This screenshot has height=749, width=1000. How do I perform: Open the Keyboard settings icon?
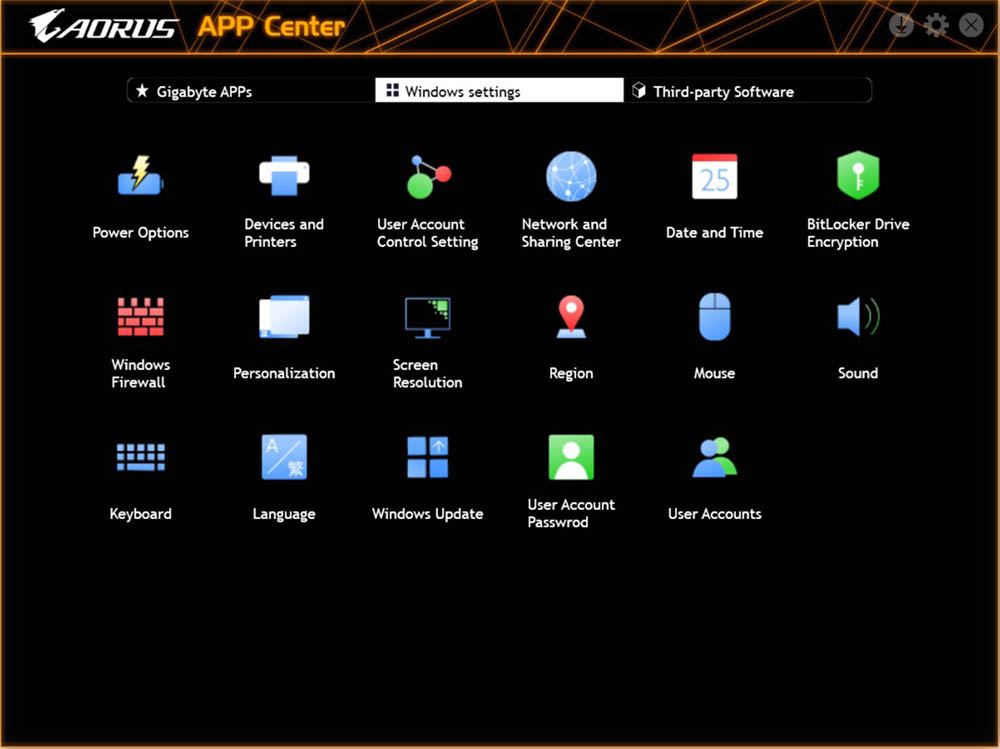[140, 457]
